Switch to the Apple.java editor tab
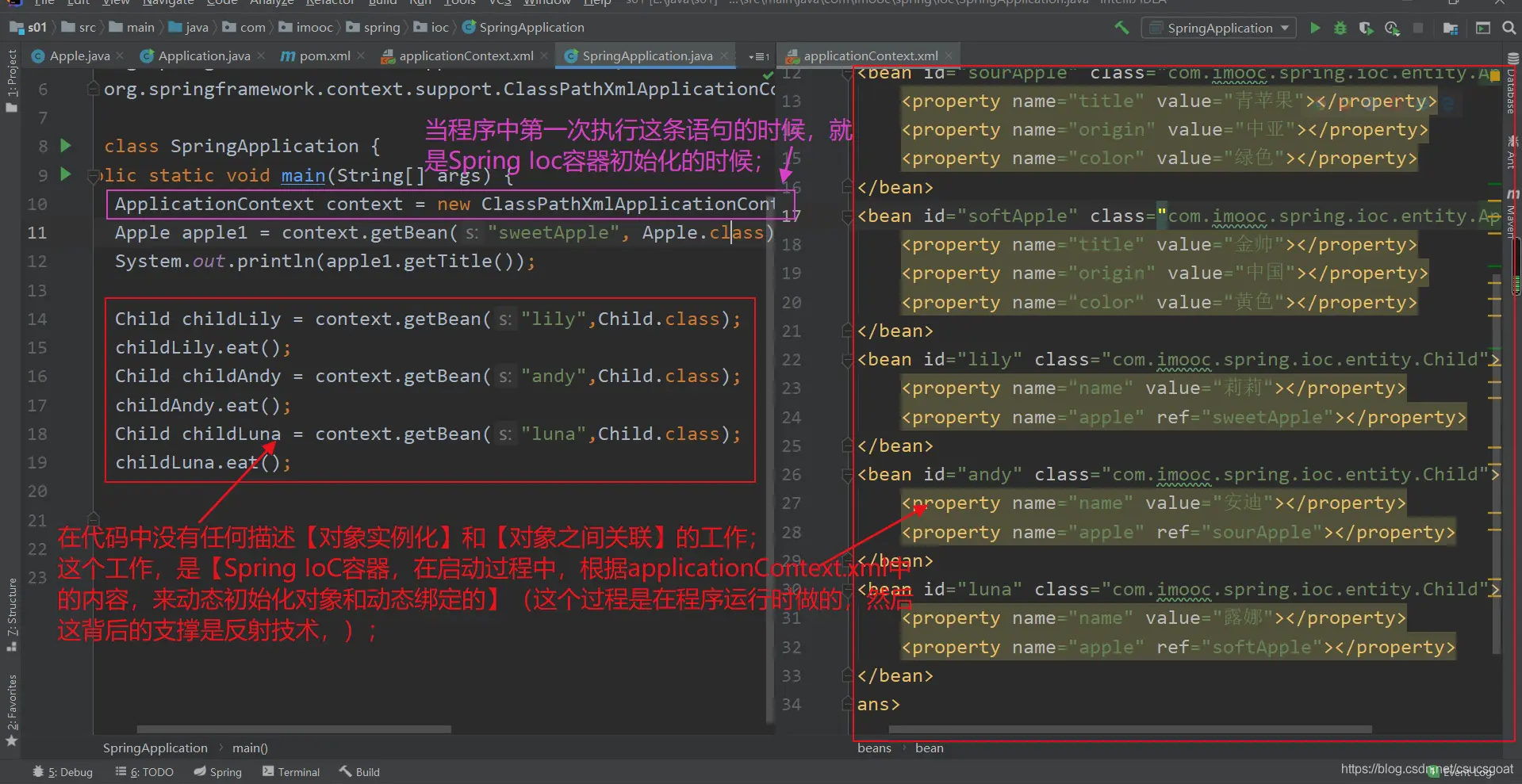Image resolution: width=1522 pixels, height=784 pixels. (79, 55)
